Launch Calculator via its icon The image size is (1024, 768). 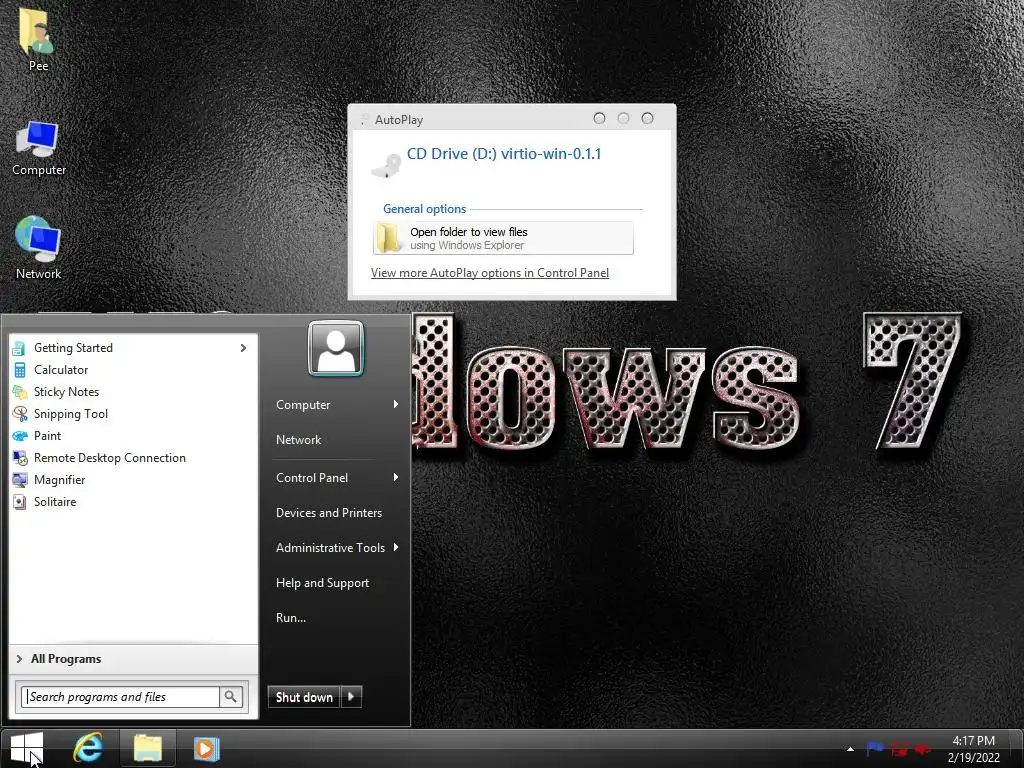tap(20, 370)
